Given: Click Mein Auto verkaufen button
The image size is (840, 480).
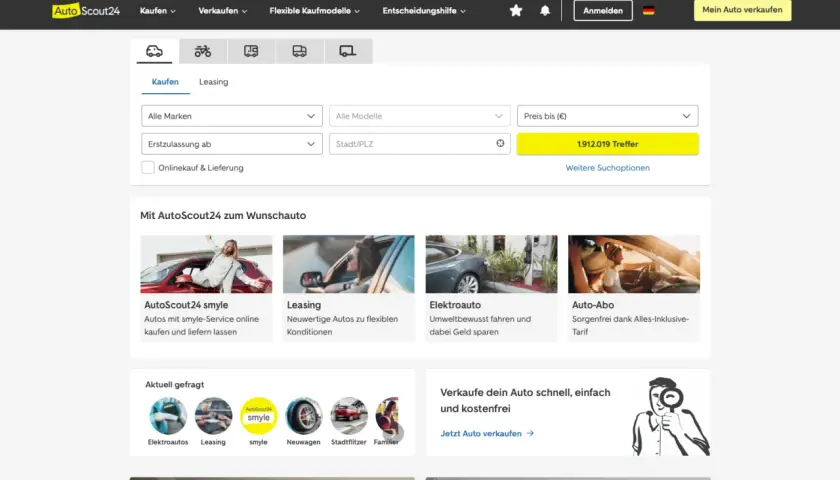Looking at the screenshot, I should (742, 10).
